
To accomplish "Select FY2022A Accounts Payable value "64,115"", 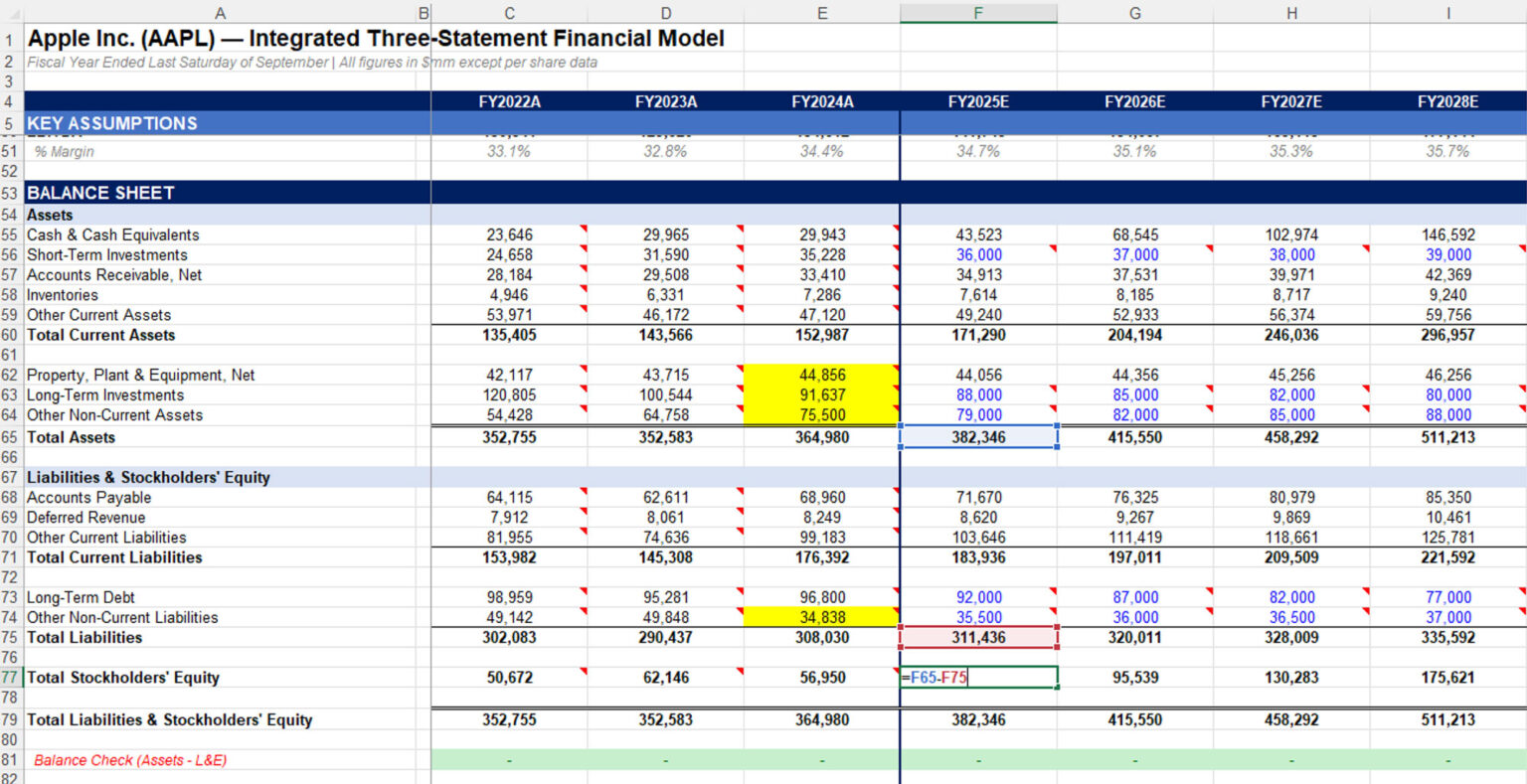I will coord(509,497).
